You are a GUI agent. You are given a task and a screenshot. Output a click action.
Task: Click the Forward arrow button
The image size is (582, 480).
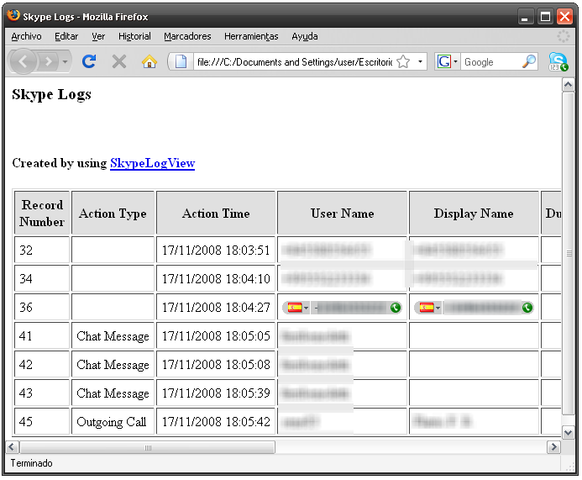48,61
